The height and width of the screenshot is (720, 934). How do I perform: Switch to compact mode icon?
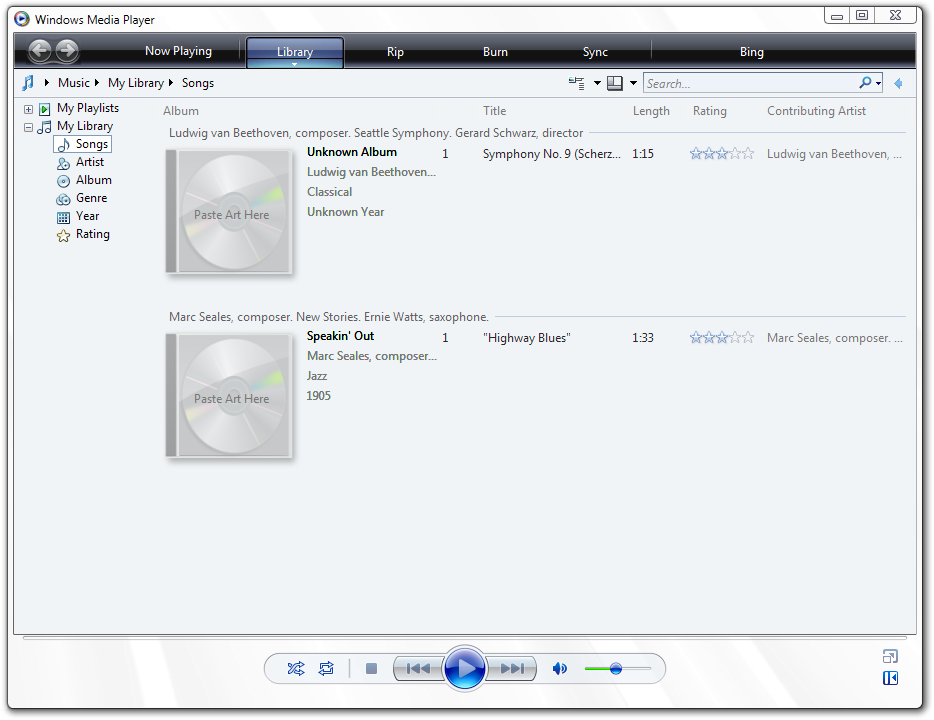point(890,656)
